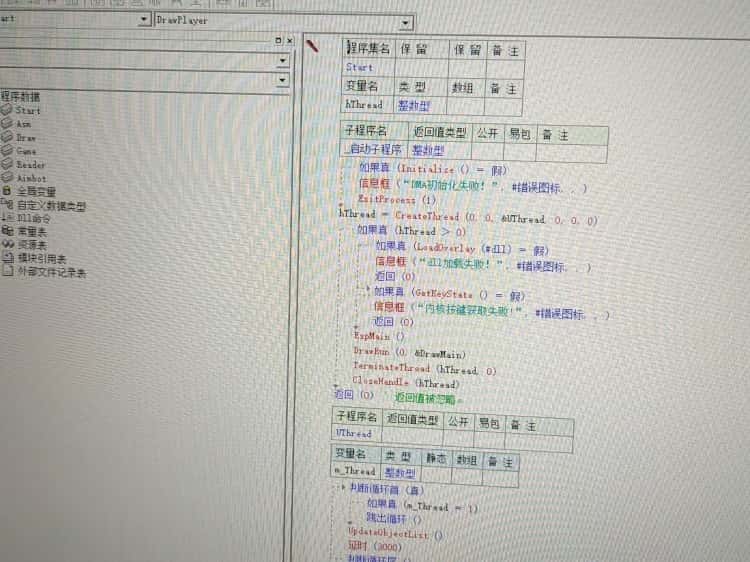Click the 整数型 return type of _启动子程序

(x=428, y=151)
